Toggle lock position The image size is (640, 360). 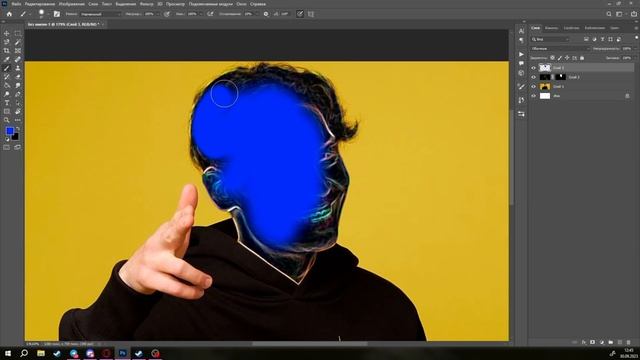[x=567, y=58]
